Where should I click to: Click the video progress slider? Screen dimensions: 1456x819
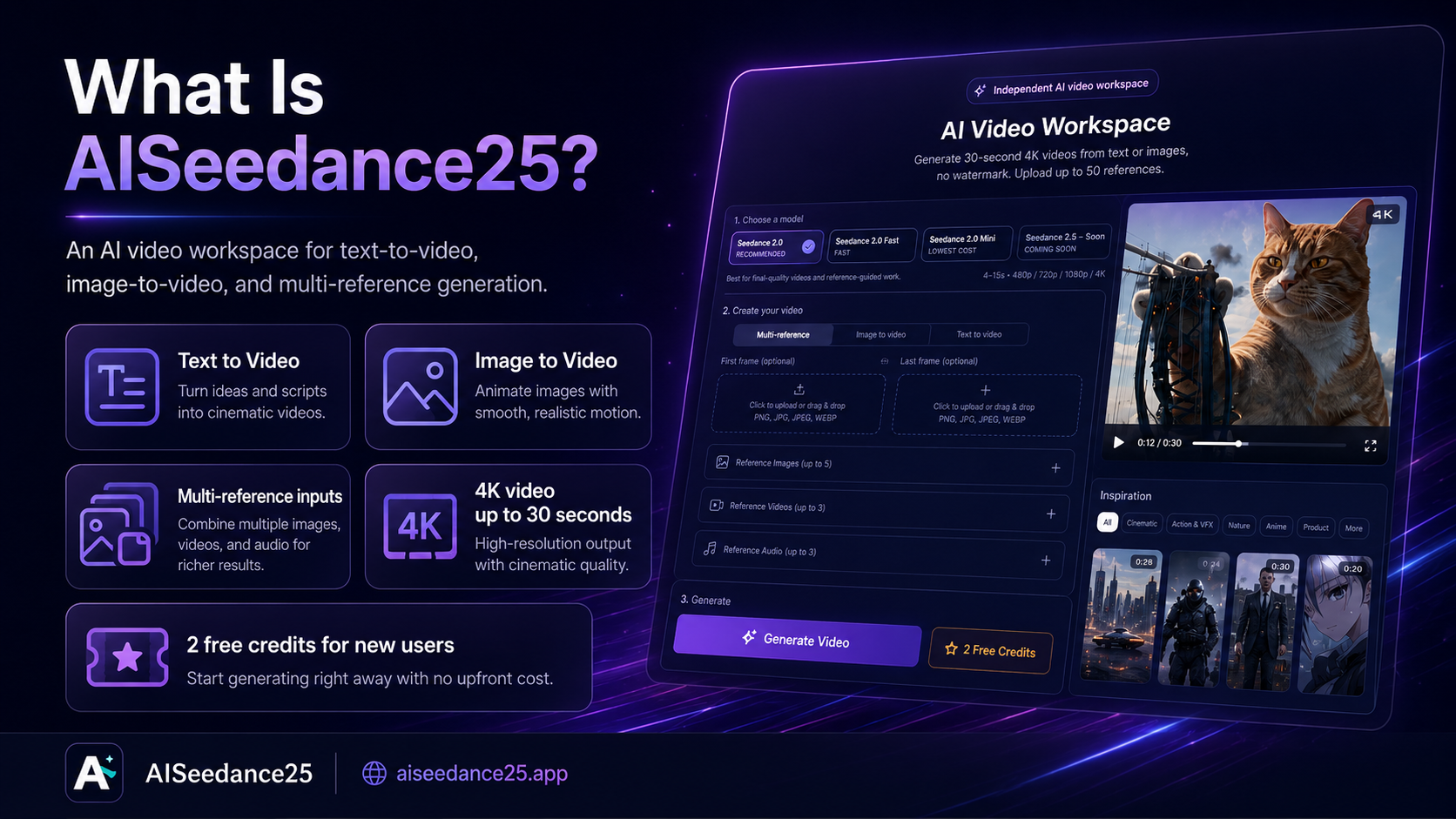1269,444
